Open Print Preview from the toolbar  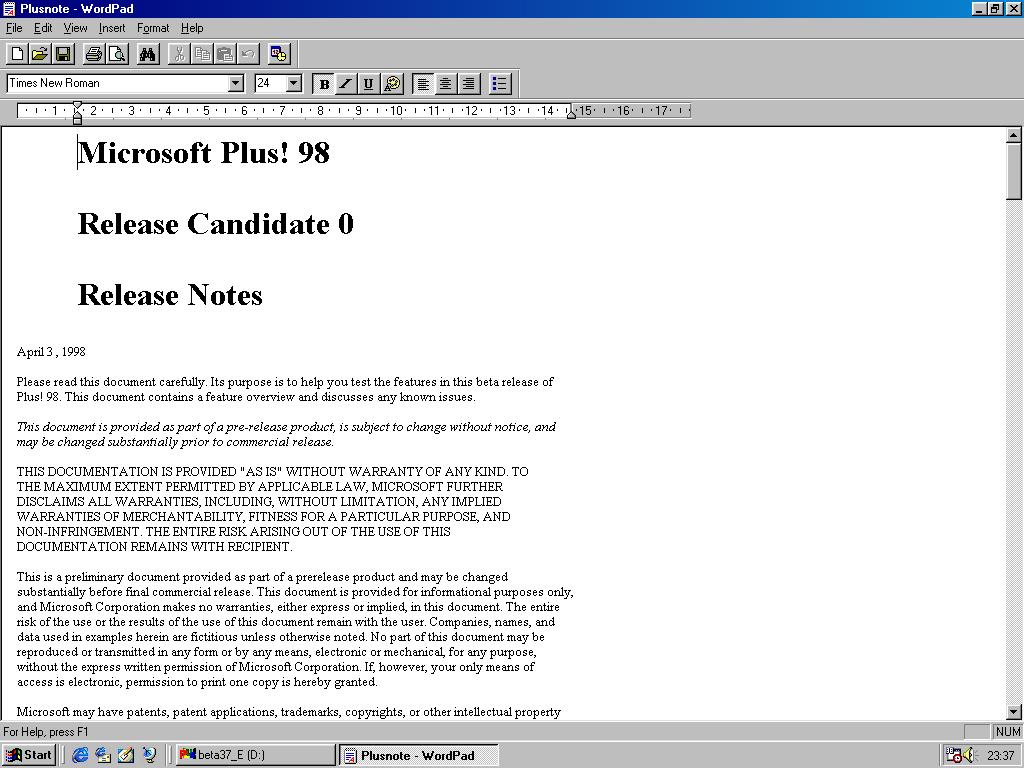click(x=117, y=54)
